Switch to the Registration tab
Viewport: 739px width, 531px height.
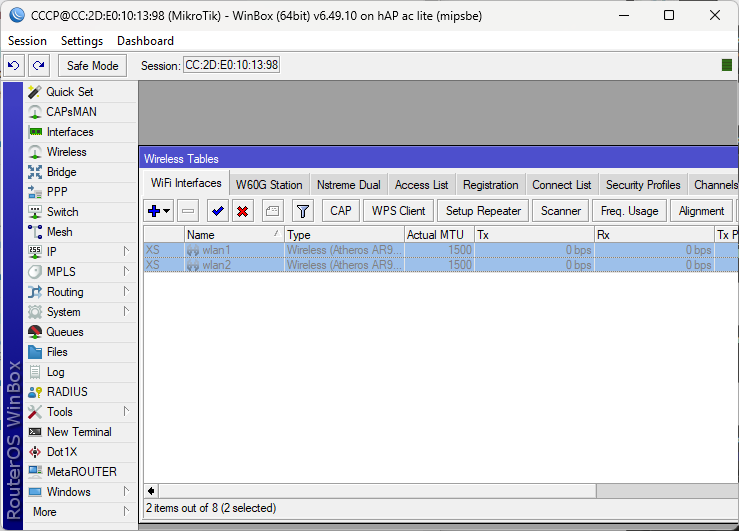[491, 185]
